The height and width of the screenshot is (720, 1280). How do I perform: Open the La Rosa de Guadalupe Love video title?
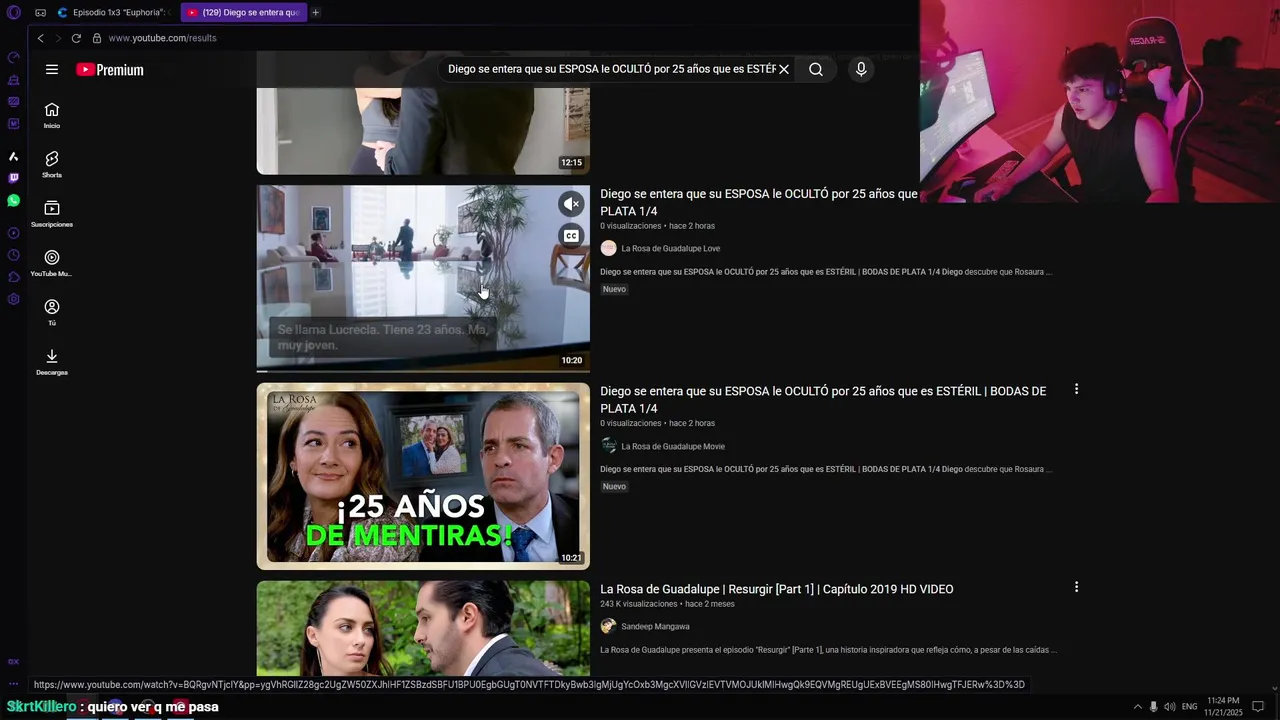pyautogui.click(x=759, y=202)
